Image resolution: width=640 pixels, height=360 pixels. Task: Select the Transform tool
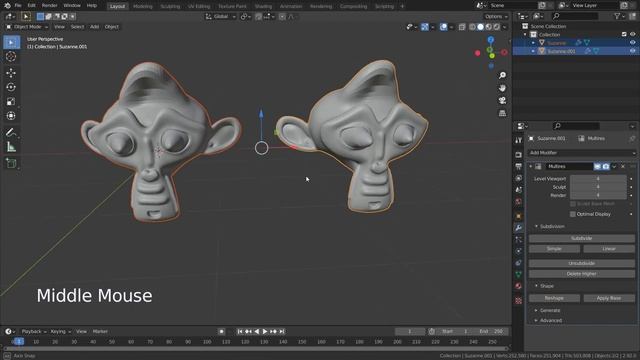tap(11, 116)
